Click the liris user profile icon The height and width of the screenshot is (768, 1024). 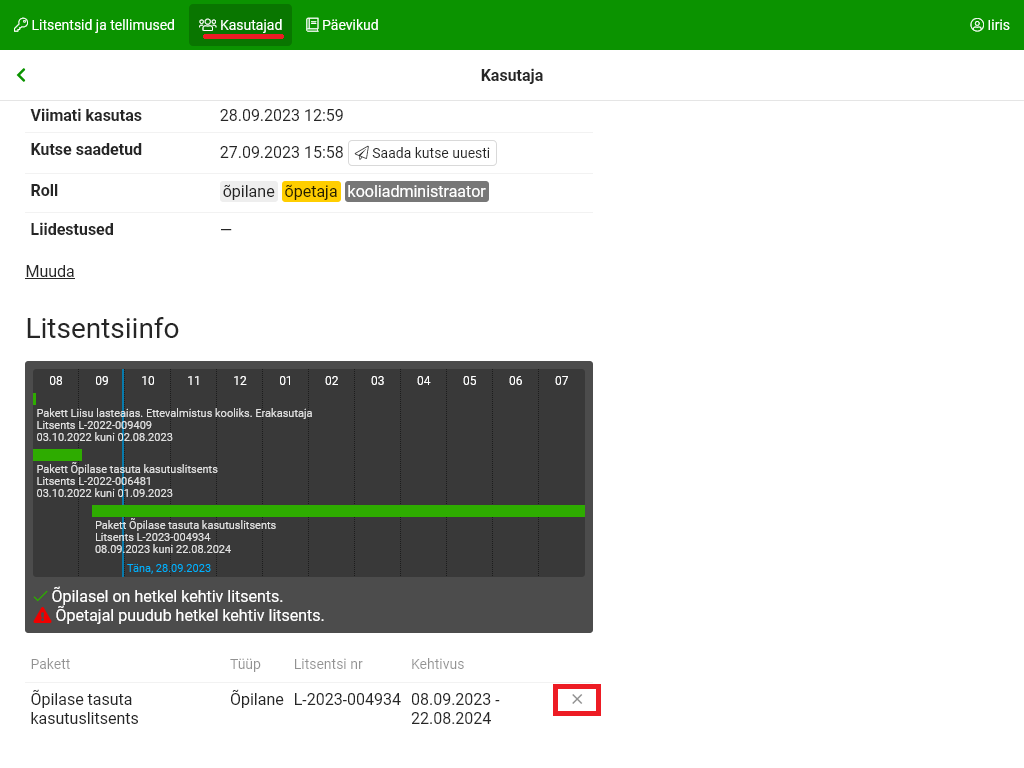tap(977, 25)
